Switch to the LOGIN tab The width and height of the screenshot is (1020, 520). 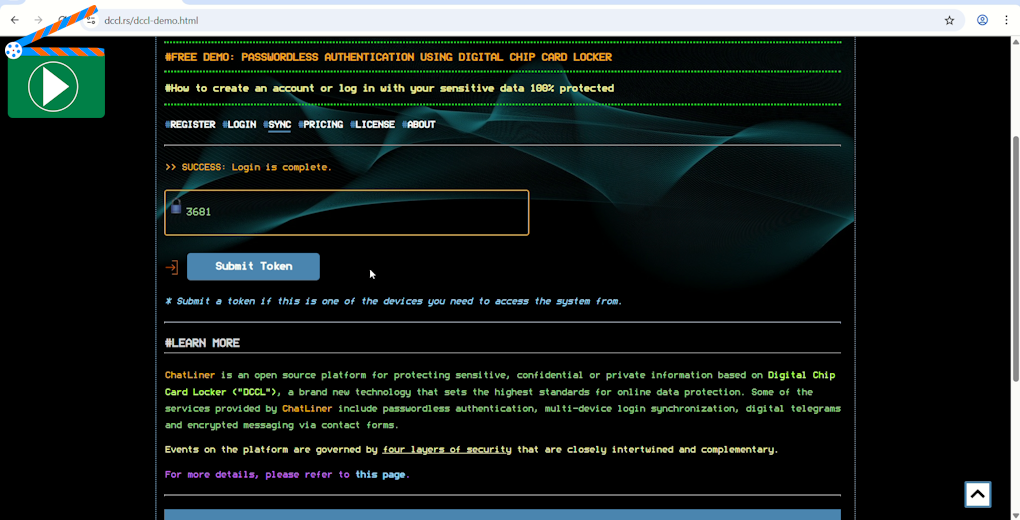tap(241, 125)
